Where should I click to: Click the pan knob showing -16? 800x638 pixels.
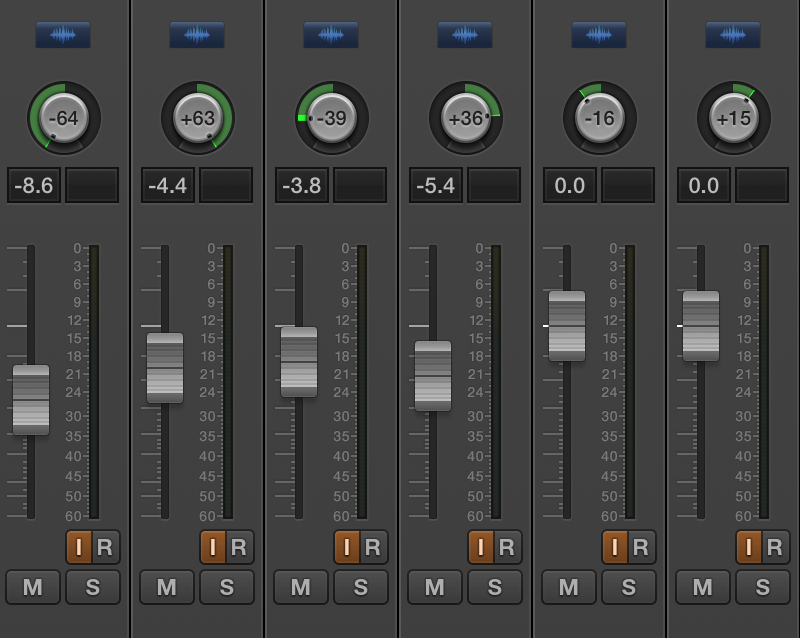click(600, 118)
